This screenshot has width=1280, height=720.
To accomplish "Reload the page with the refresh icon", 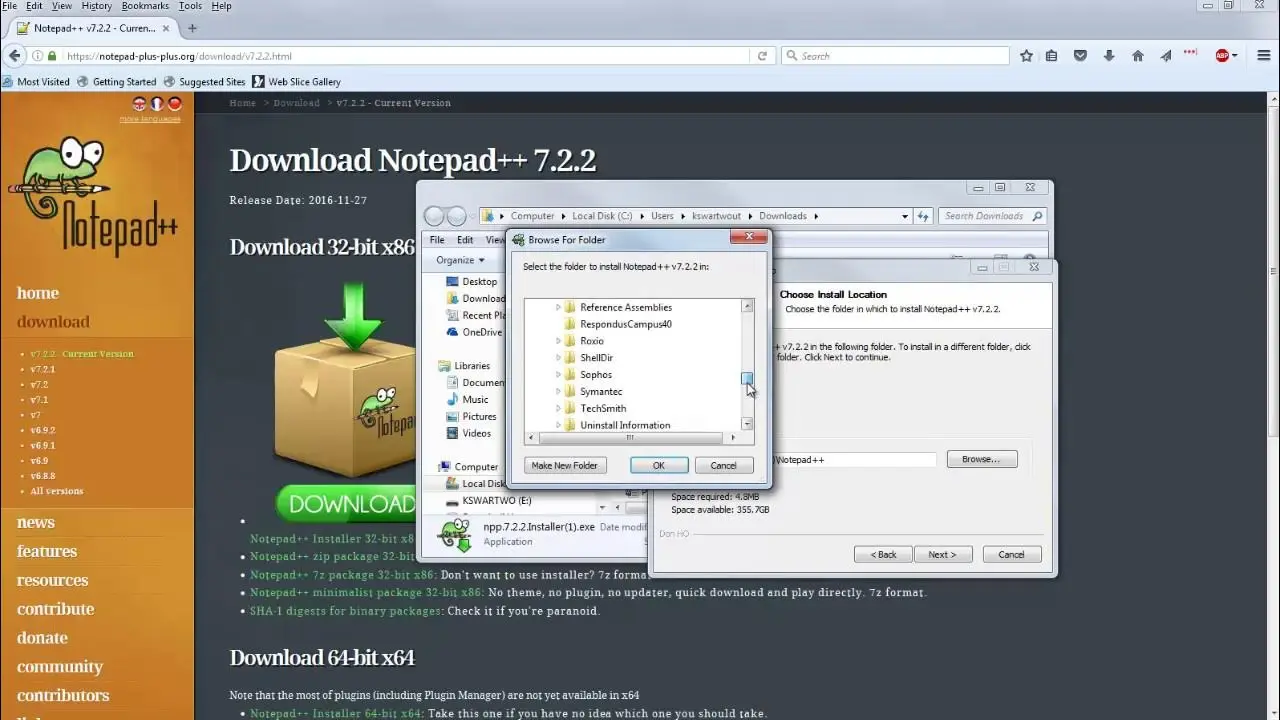I will coord(762,56).
